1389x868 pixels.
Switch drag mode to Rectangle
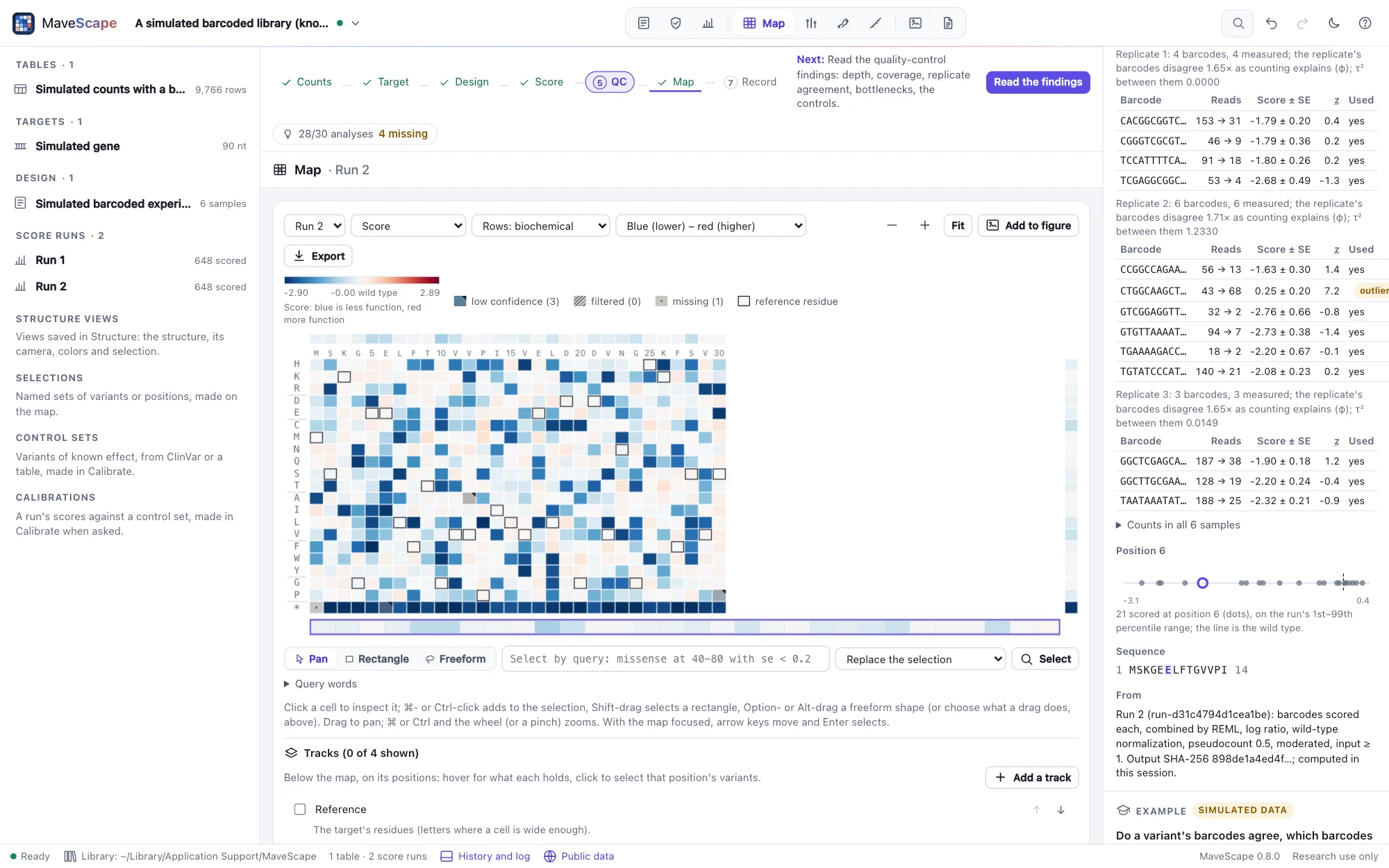[x=377, y=659]
